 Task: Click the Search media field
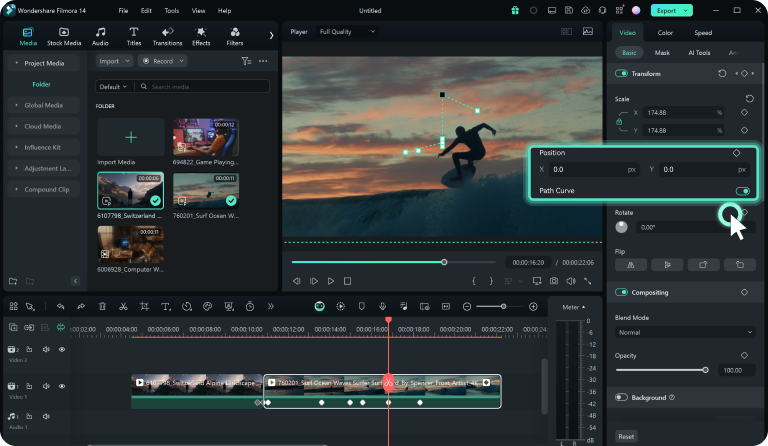click(204, 87)
